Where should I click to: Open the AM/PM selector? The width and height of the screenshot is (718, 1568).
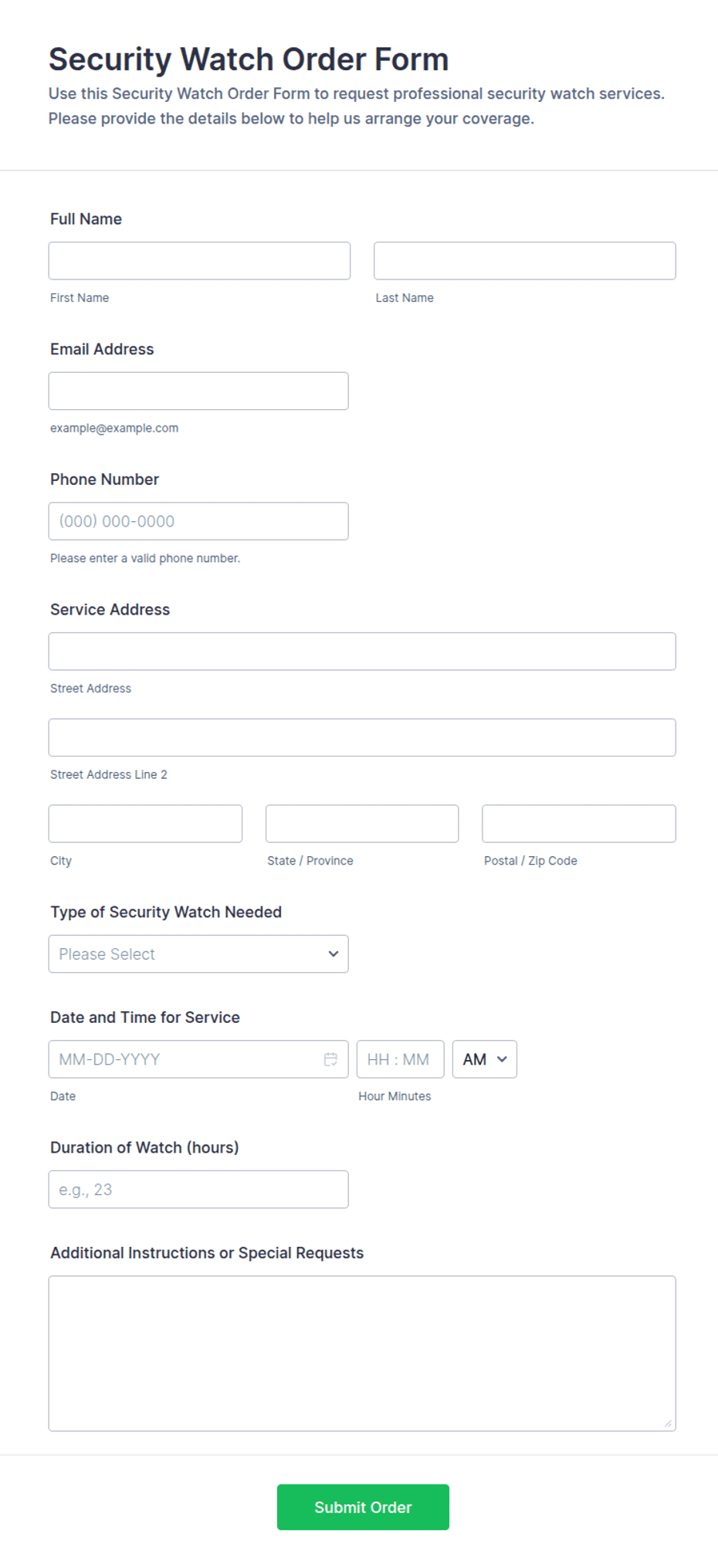tap(484, 1059)
